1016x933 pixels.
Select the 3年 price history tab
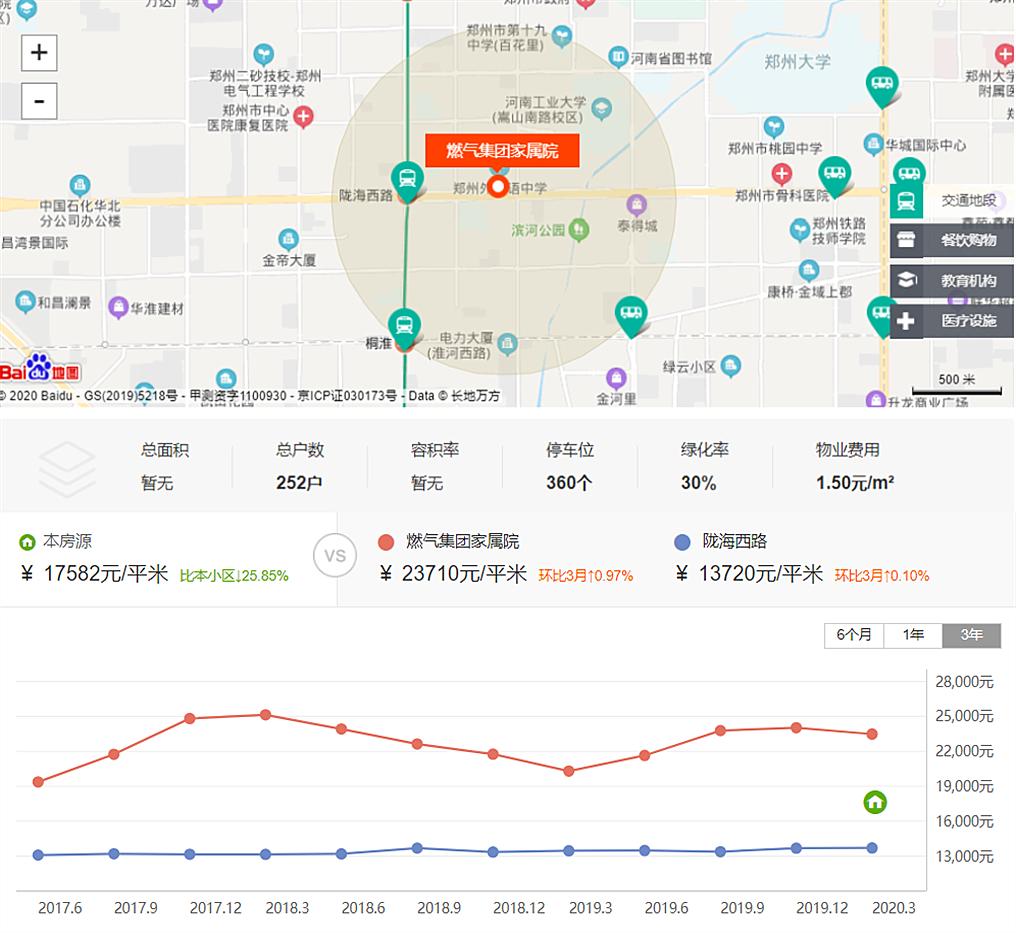tap(969, 635)
